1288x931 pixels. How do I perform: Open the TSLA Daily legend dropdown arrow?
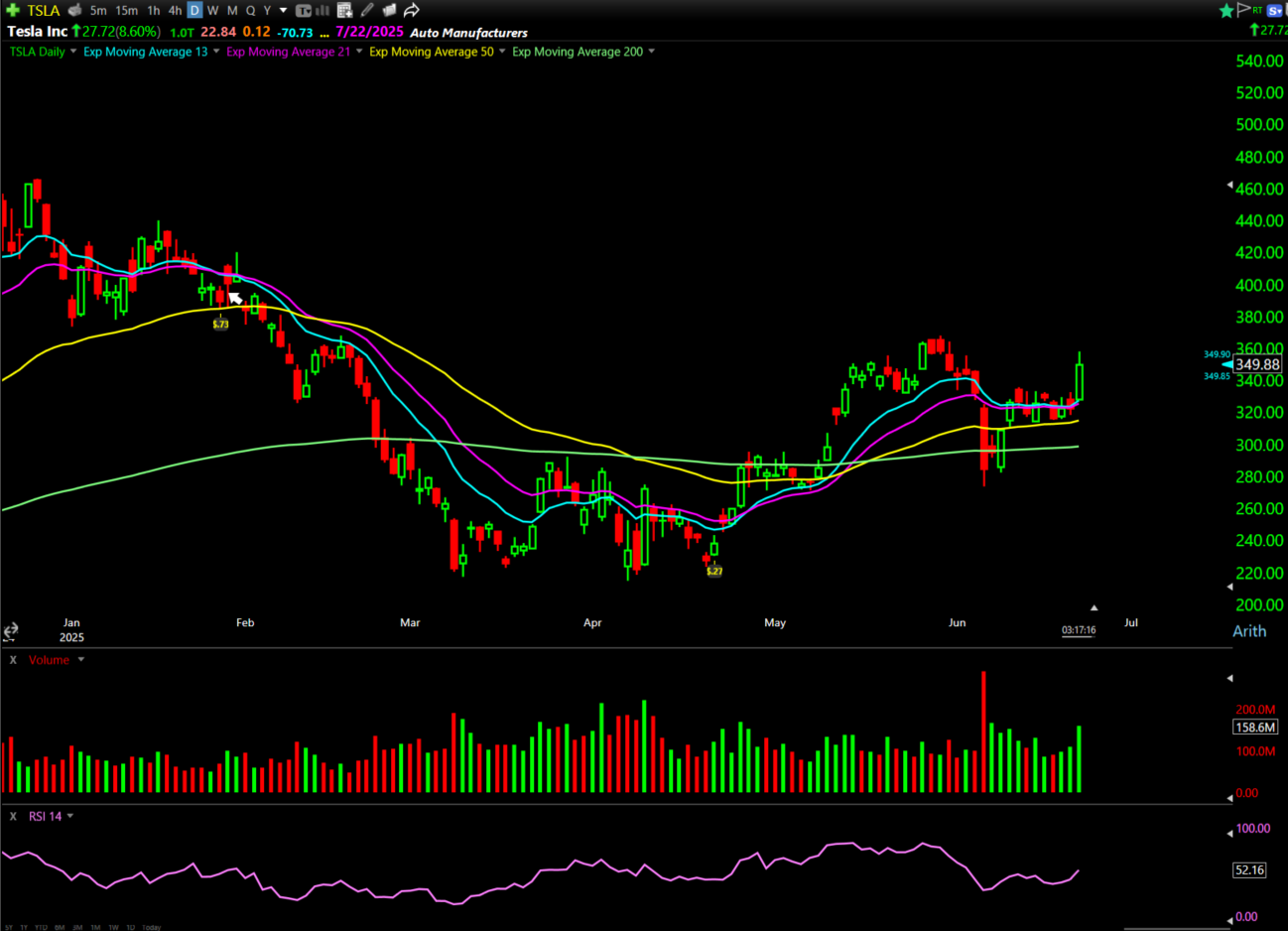click(x=73, y=52)
